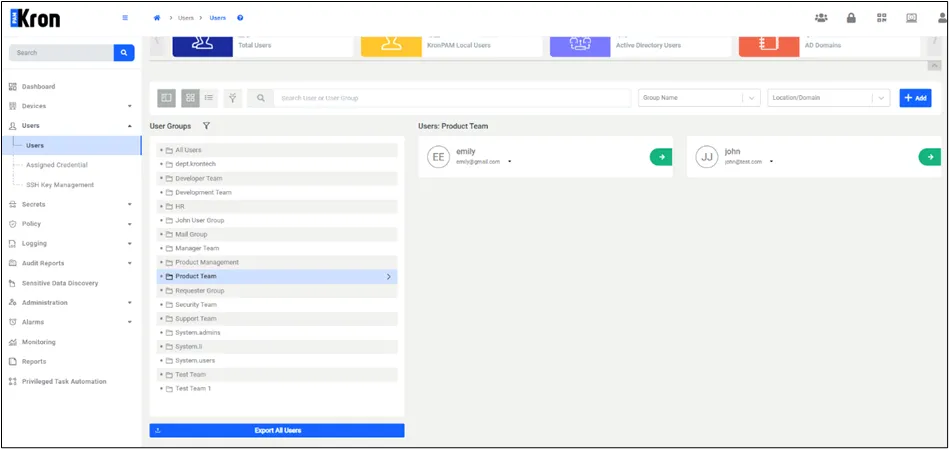Click the first Users breadcrumb link

(186, 18)
